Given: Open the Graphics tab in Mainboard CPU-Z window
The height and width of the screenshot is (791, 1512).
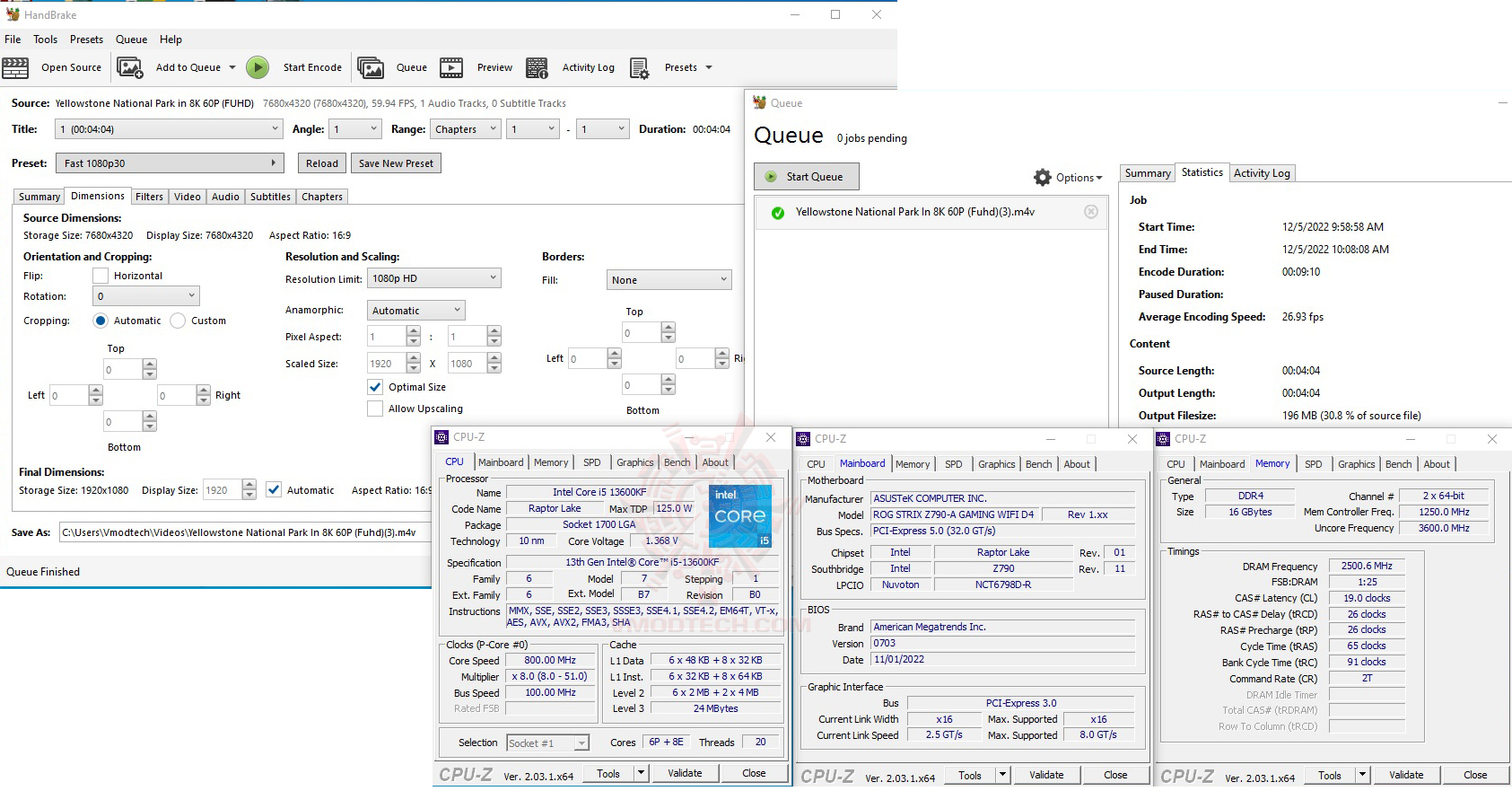Looking at the screenshot, I should (997, 464).
